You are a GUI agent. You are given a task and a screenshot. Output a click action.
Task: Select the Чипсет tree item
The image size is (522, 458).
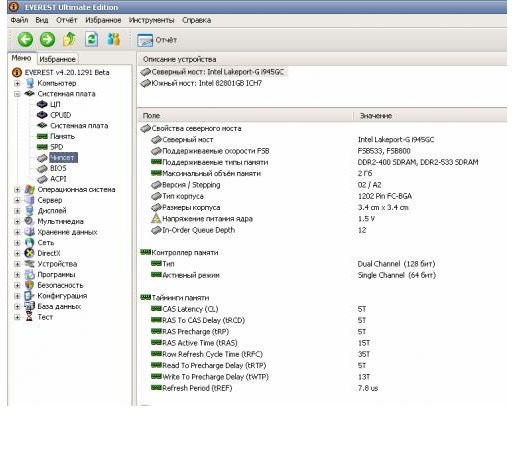coord(63,158)
